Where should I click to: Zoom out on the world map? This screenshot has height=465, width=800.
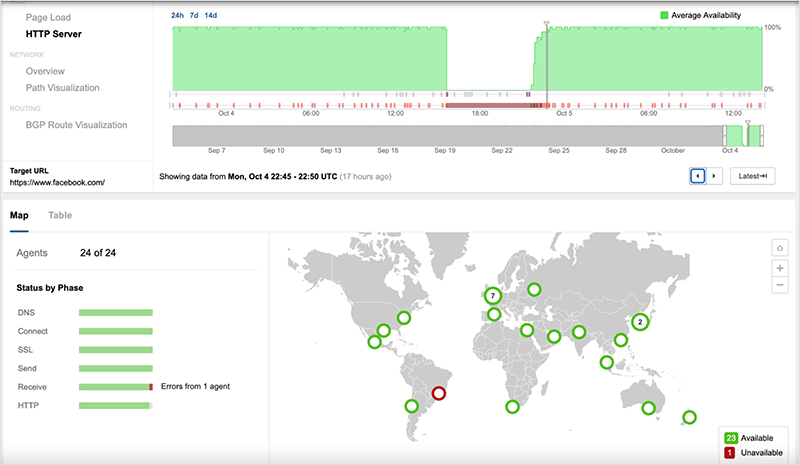(x=780, y=286)
